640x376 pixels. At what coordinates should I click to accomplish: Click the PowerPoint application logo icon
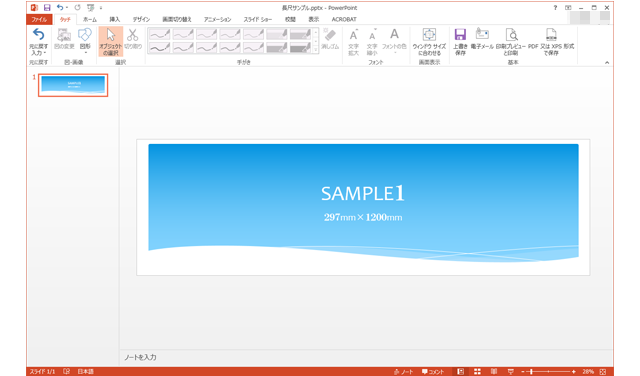[34, 7]
